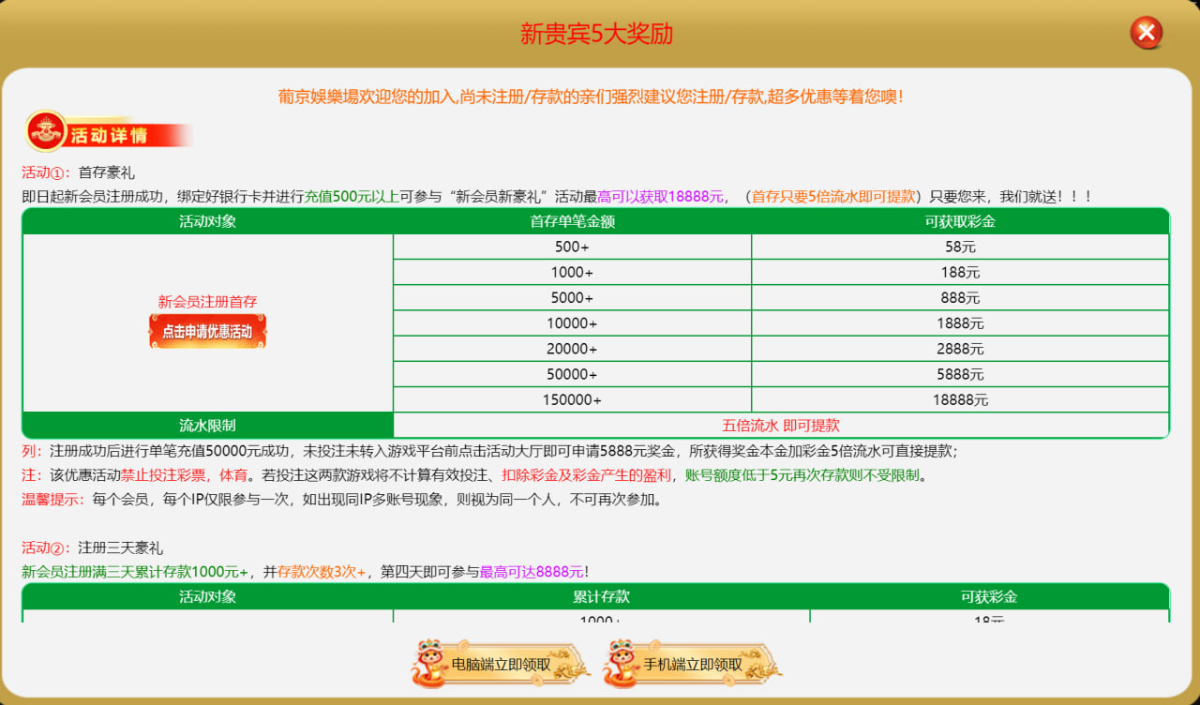The height and width of the screenshot is (705, 1200).
Task: Click the mascot icon on 手机端立即领取
Action: 623,662
